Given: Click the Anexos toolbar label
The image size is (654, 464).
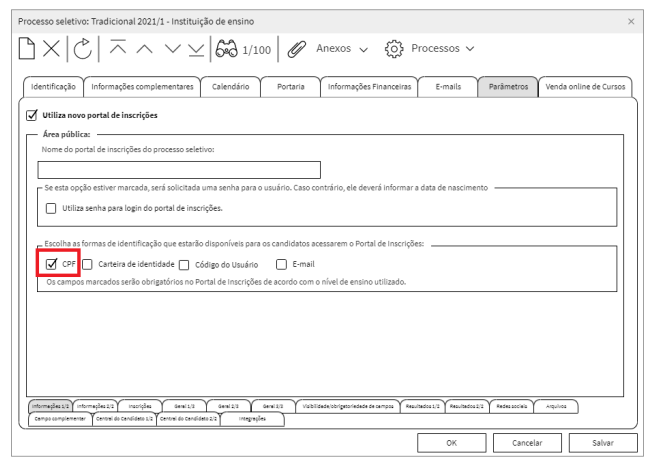Looking at the screenshot, I should [x=333, y=48].
